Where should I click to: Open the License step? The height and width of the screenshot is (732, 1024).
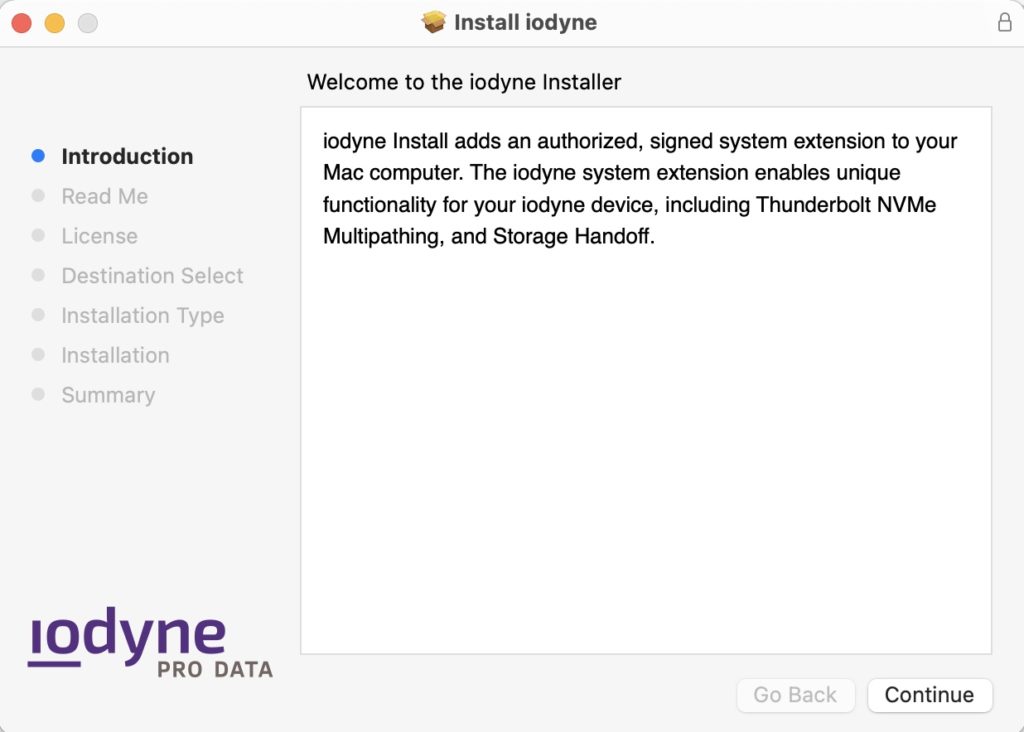99,236
